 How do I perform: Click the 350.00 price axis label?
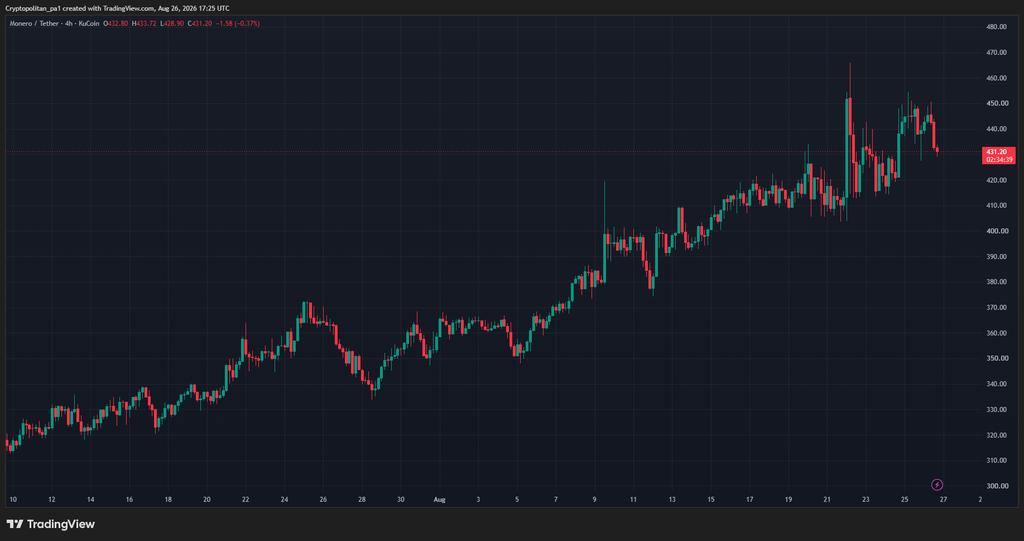(x=997, y=358)
